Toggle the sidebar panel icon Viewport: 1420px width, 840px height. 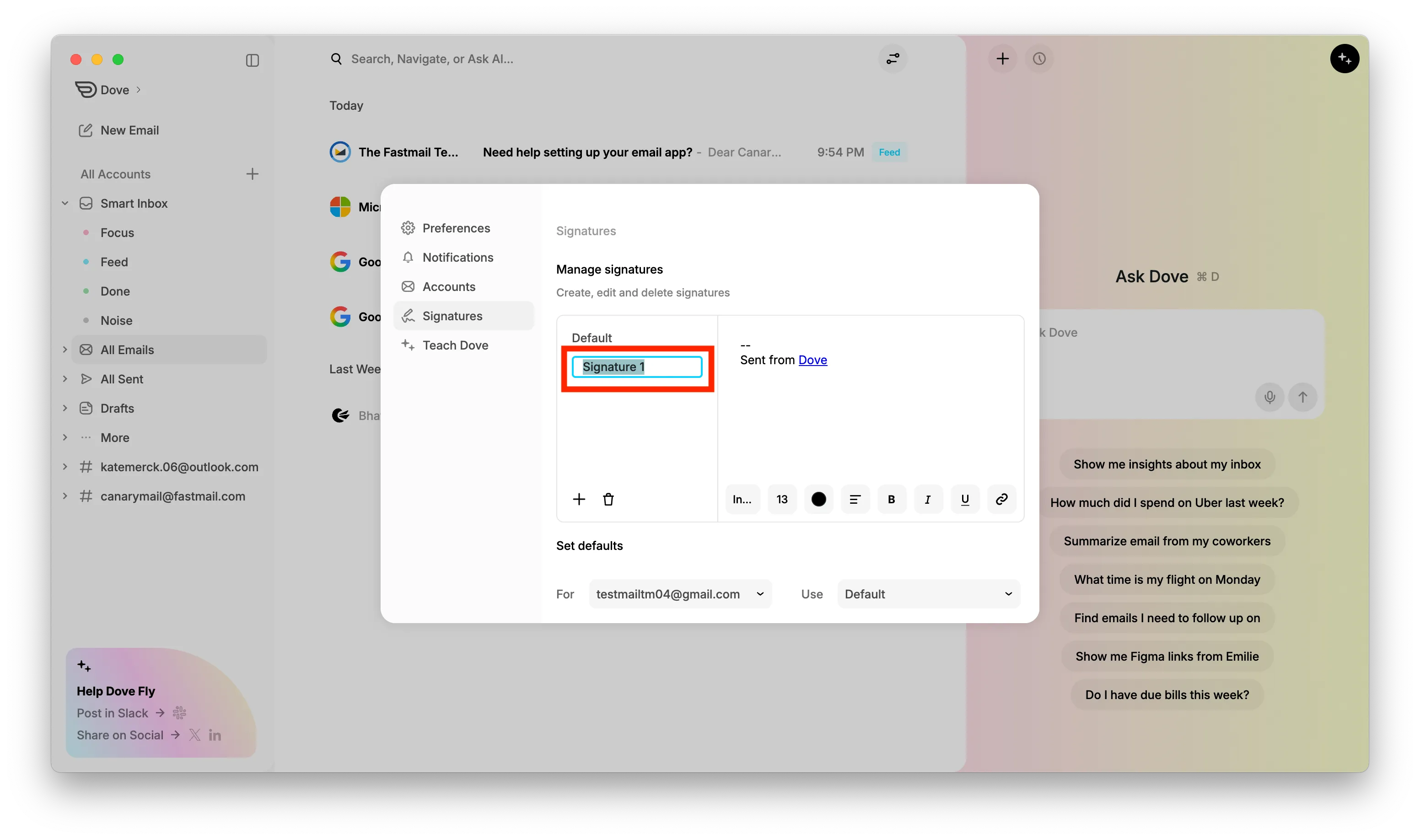[x=253, y=60]
